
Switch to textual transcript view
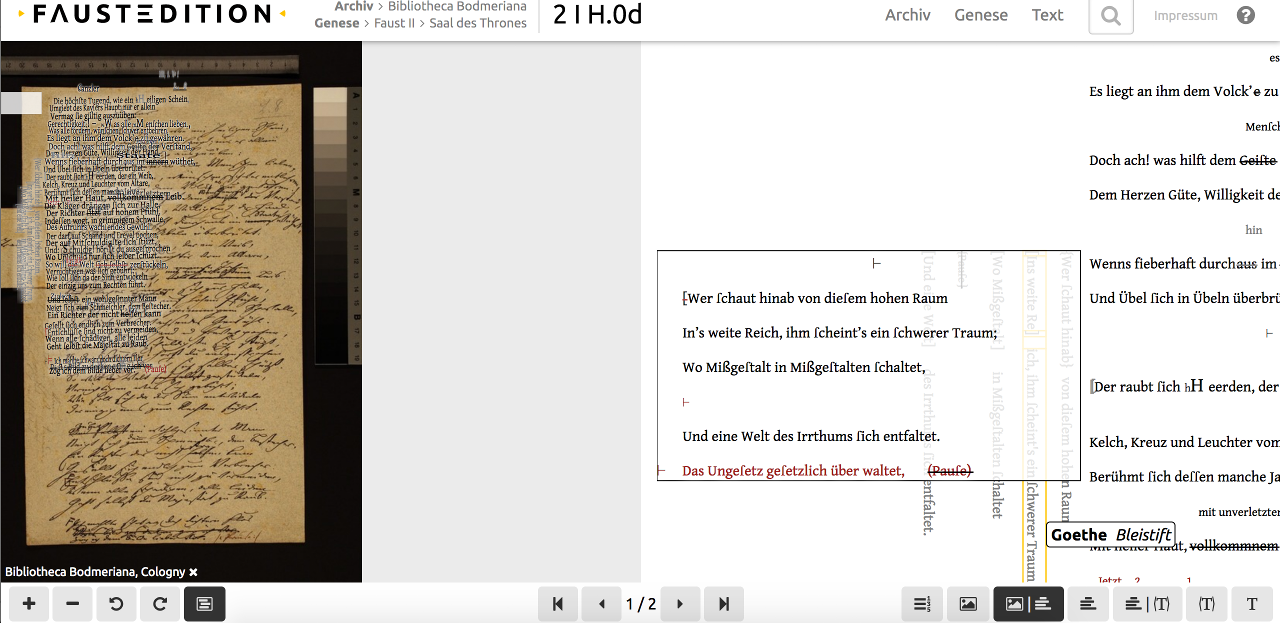1206,604
